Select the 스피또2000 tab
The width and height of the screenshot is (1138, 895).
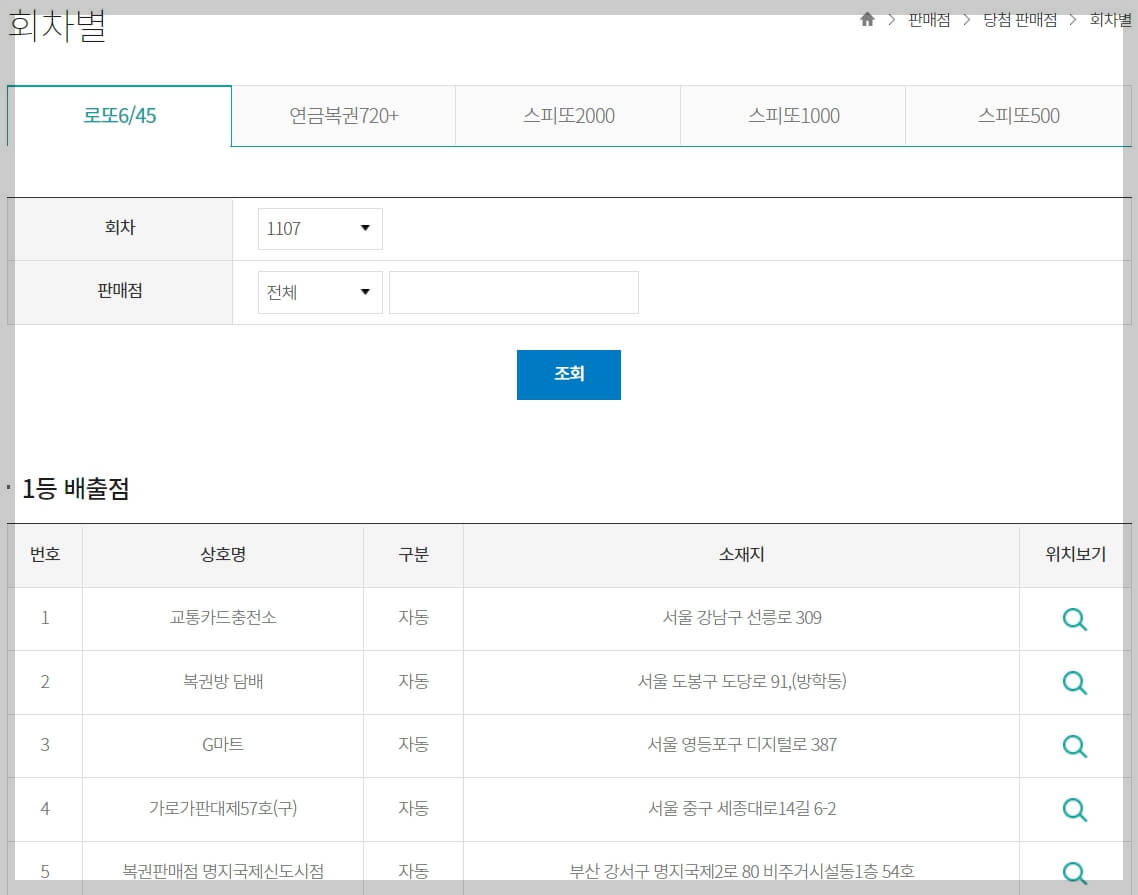pos(567,116)
